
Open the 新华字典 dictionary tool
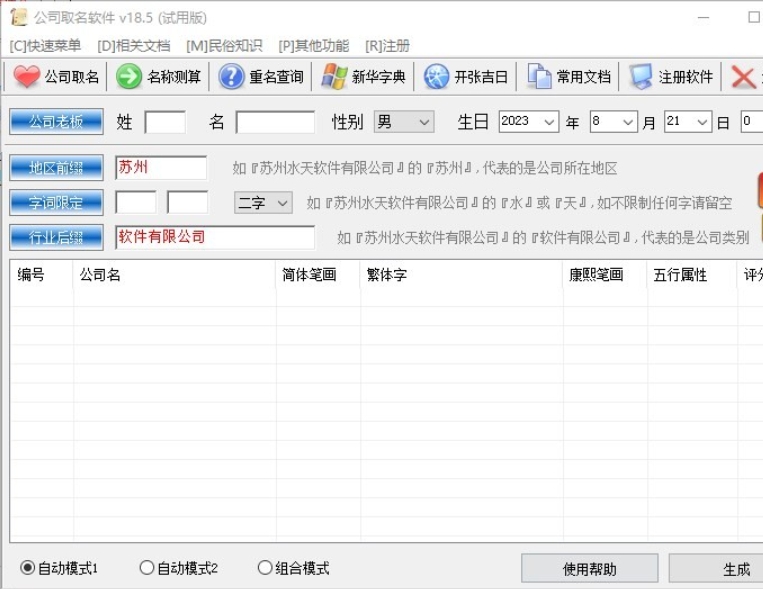click(334, 77)
